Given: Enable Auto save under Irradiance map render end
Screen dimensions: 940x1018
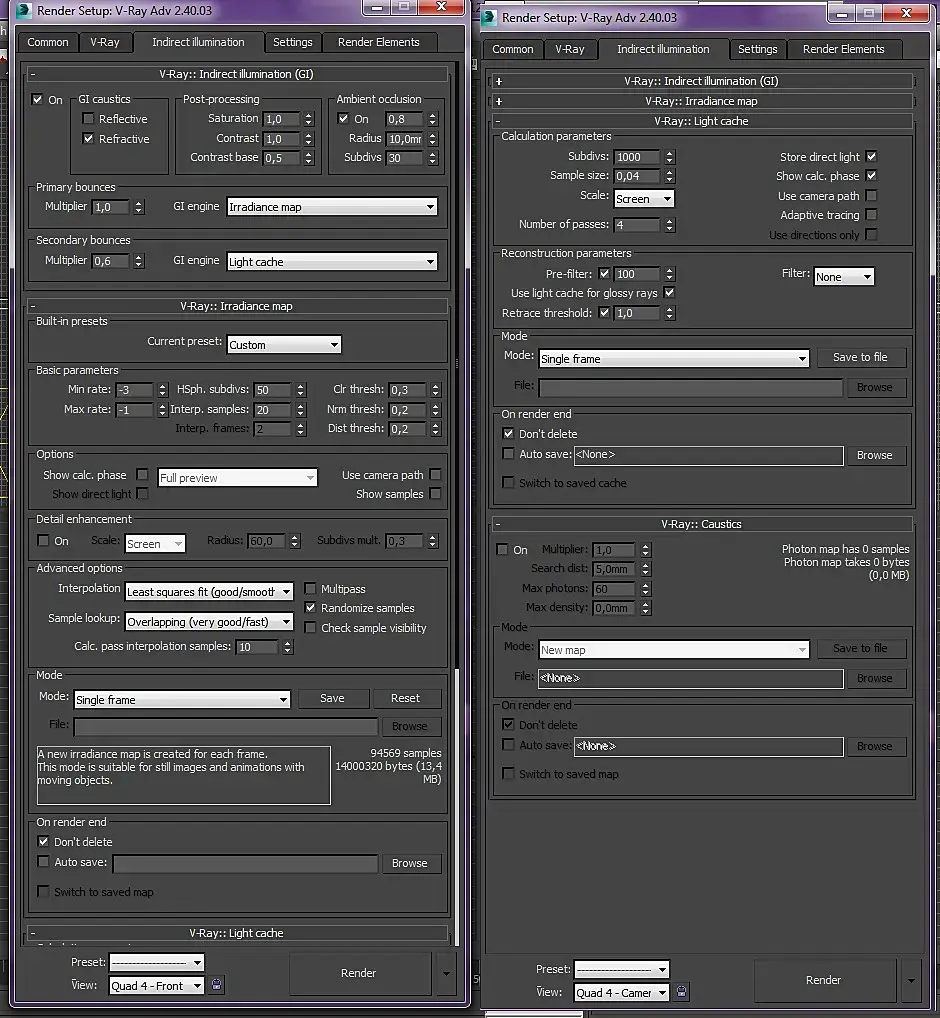Looking at the screenshot, I should (x=43, y=862).
